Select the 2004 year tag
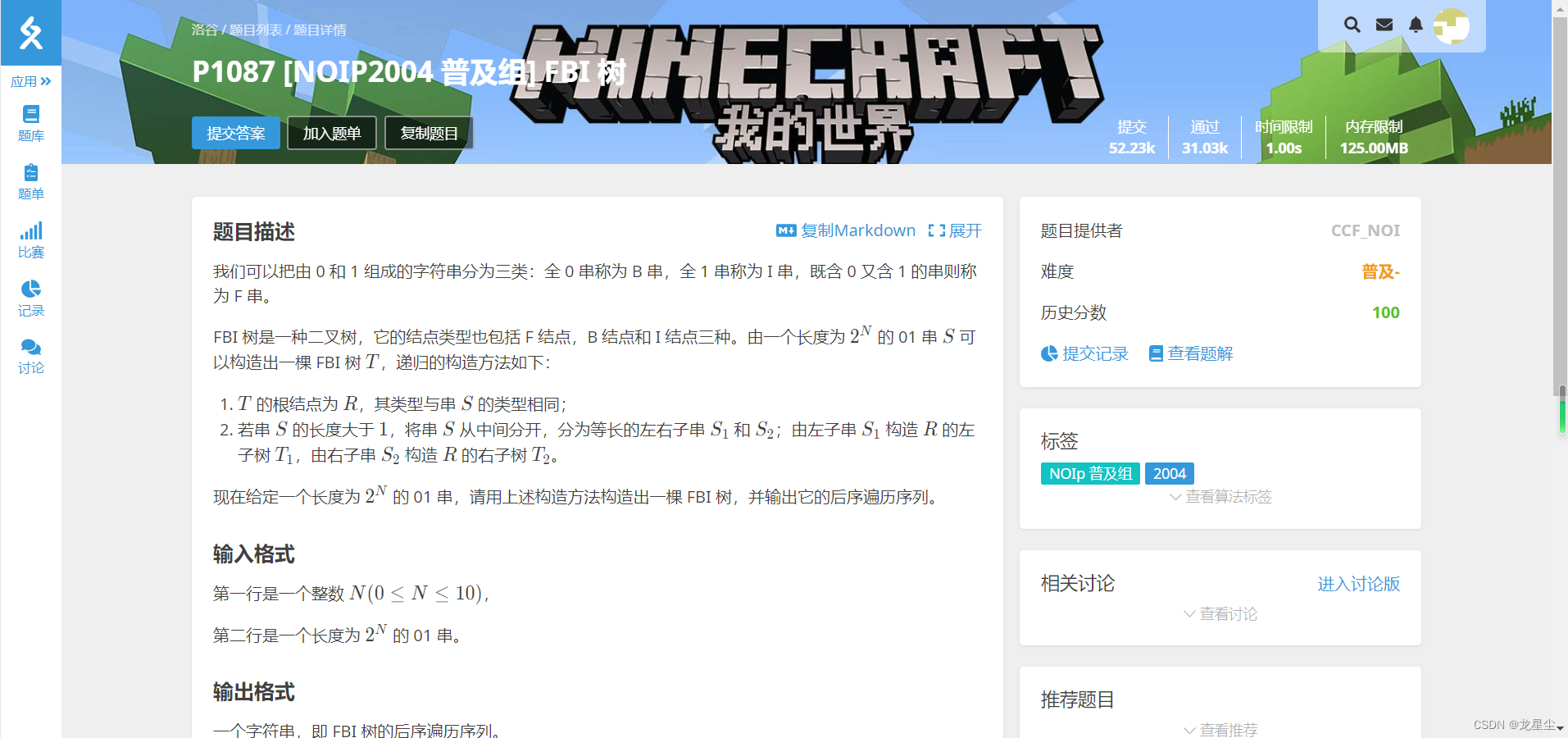The width and height of the screenshot is (1568, 738). click(x=1170, y=473)
